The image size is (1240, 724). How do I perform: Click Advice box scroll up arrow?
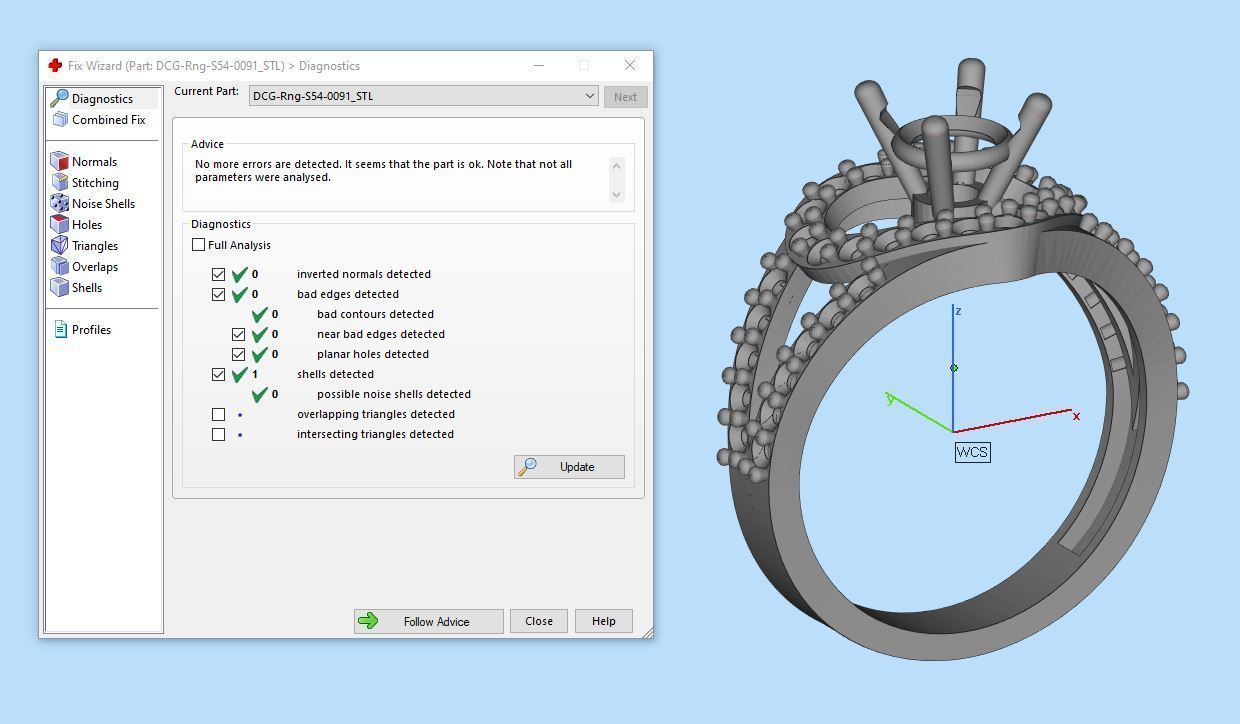coord(616,166)
